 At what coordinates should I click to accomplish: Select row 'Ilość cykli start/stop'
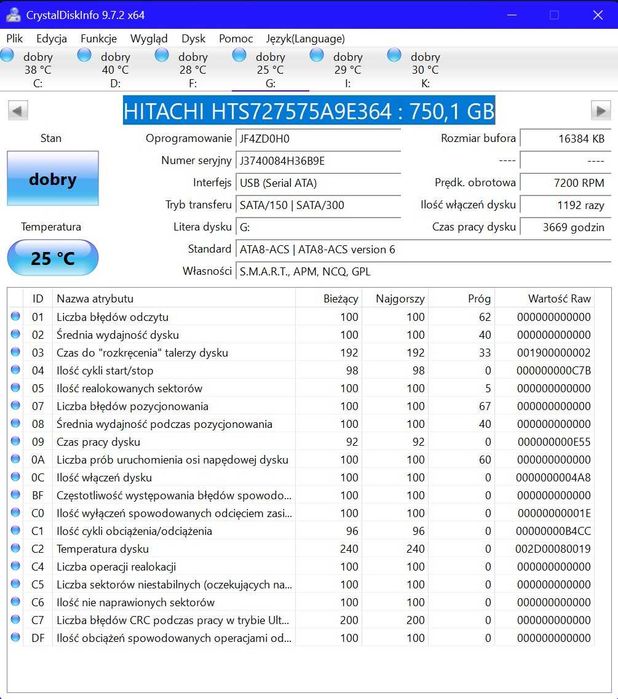[301, 370]
